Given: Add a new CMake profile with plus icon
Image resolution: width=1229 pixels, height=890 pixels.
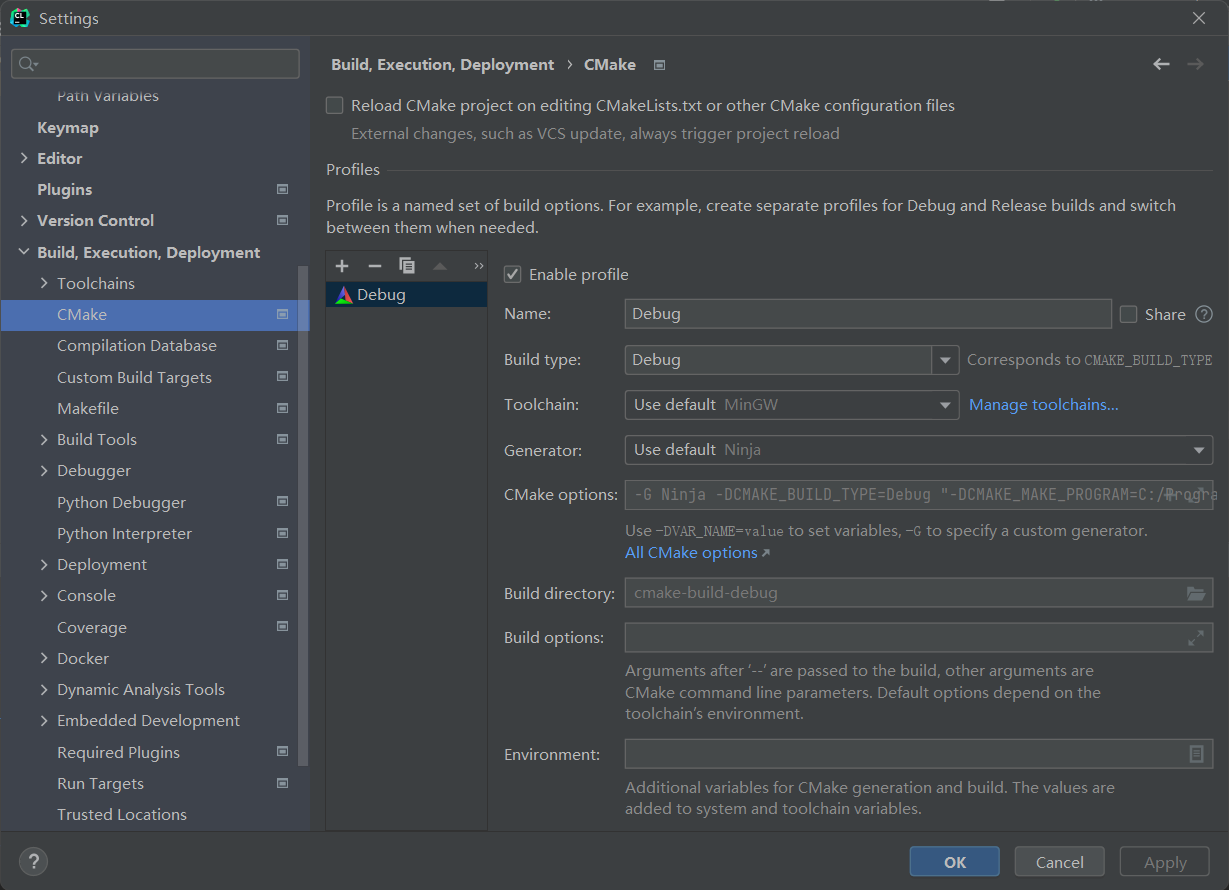Looking at the screenshot, I should click(342, 266).
